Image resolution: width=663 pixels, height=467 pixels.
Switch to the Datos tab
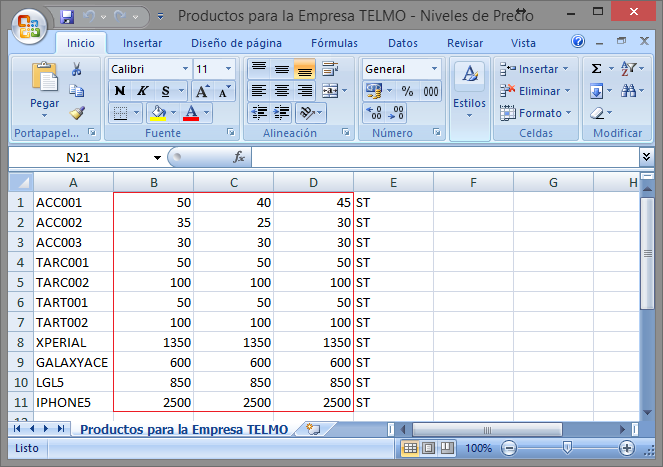(x=403, y=43)
